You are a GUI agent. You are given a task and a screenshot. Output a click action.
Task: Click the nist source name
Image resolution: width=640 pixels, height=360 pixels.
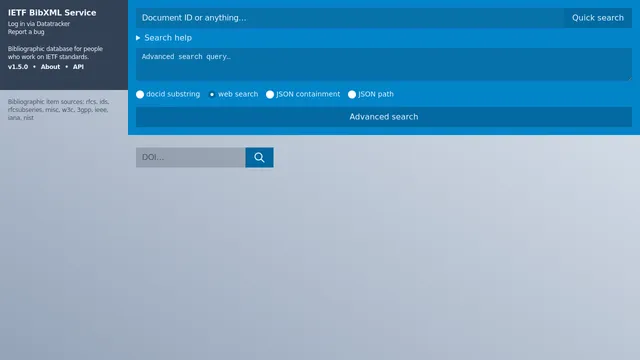click(29, 118)
